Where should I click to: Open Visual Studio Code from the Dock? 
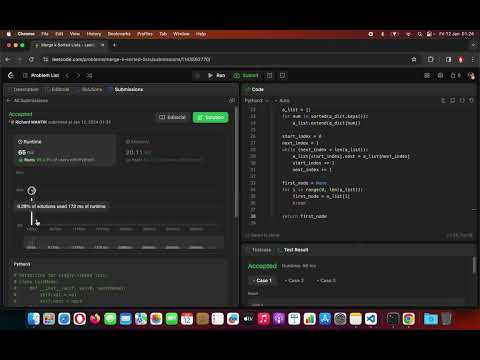click(371, 319)
